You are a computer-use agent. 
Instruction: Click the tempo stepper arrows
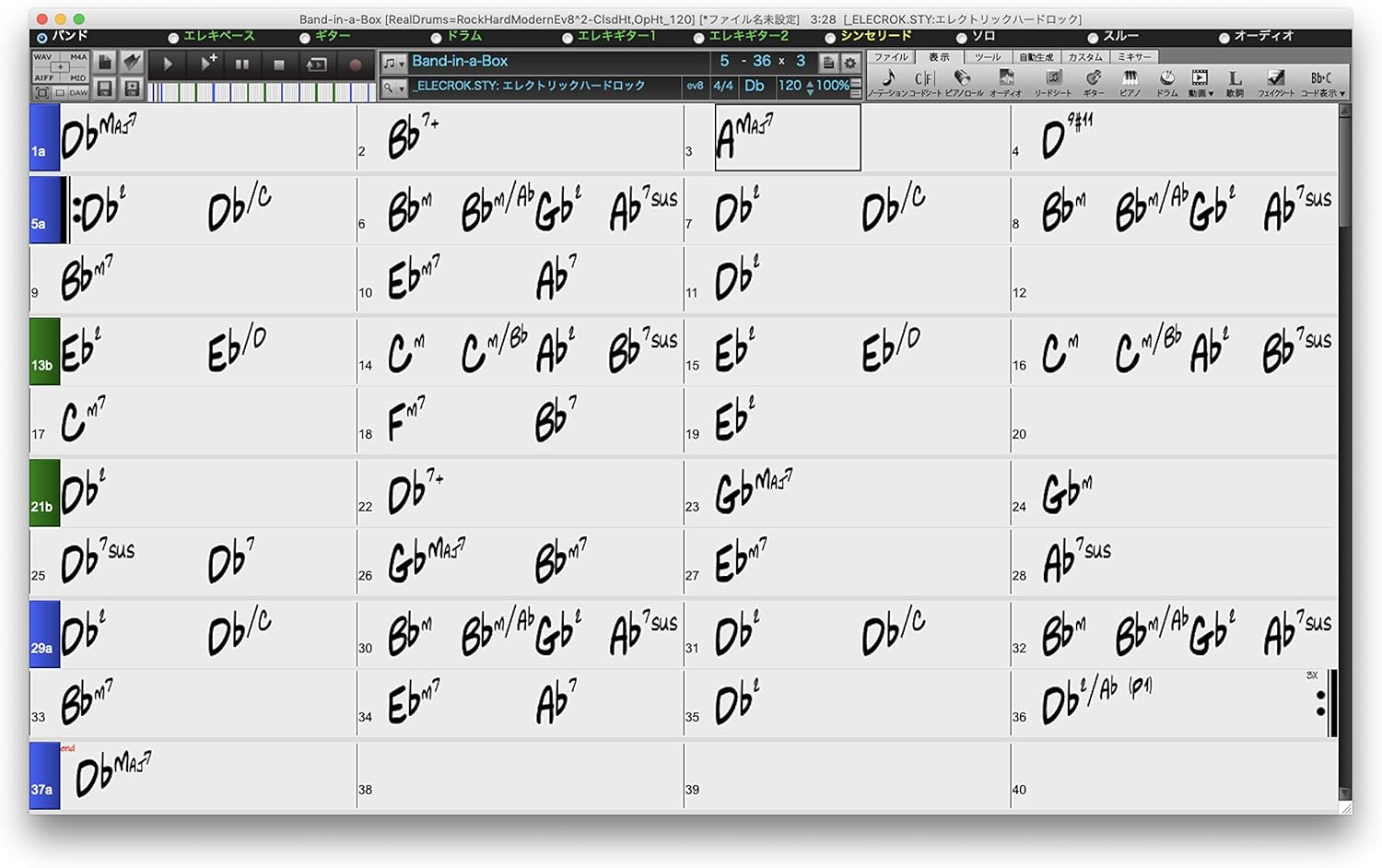click(x=810, y=87)
